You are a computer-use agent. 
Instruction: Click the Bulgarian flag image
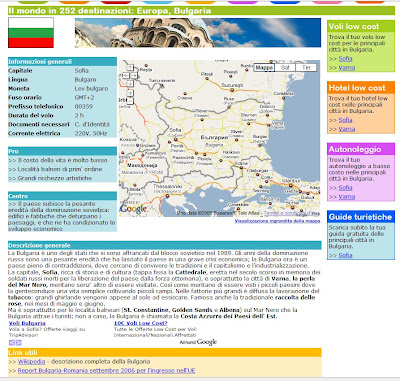[31, 33]
